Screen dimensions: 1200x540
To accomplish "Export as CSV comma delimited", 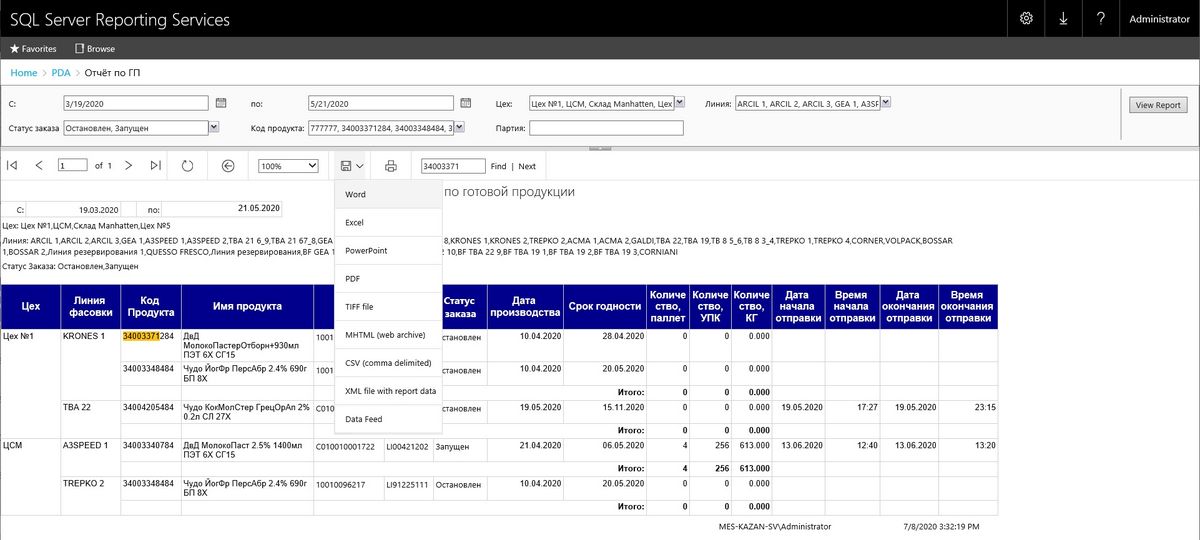I will 388,363.
